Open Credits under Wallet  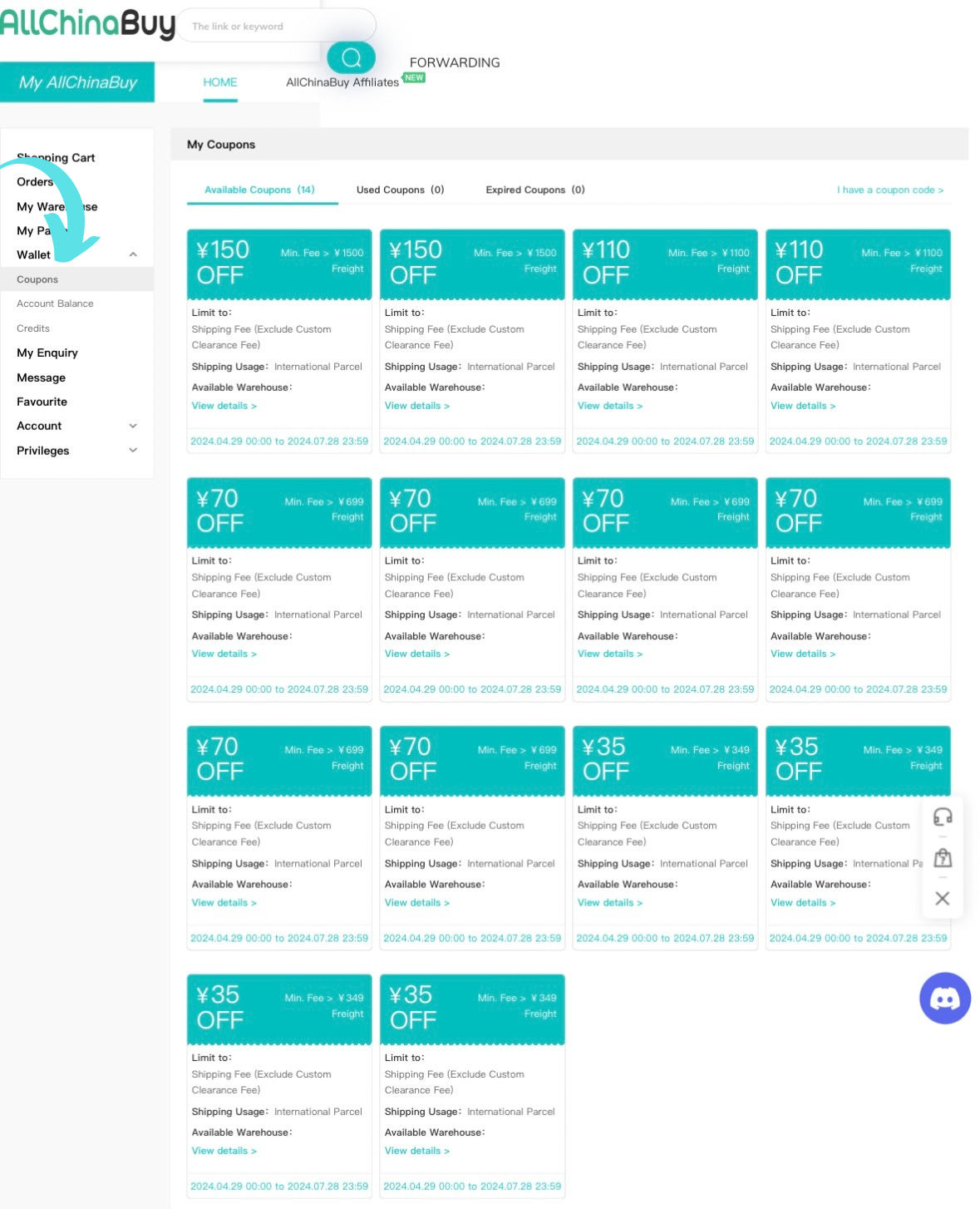click(x=33, y=328)
